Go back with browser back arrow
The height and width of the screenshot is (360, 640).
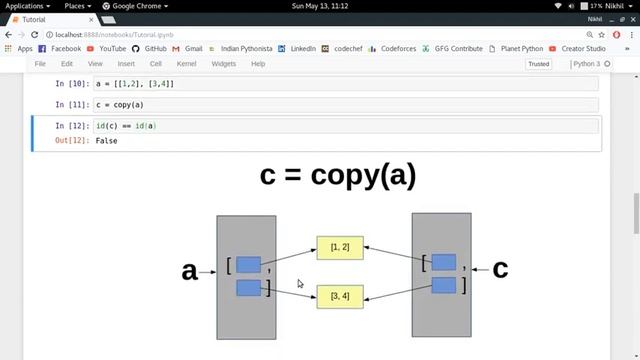[9, 35]
